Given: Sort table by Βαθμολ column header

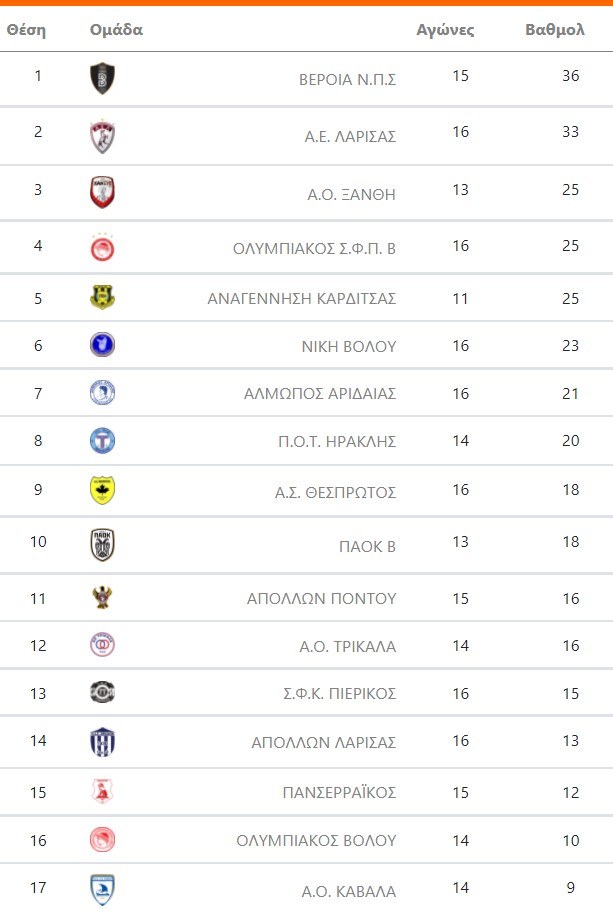Looking at the screenshot, I should point(554,30).
